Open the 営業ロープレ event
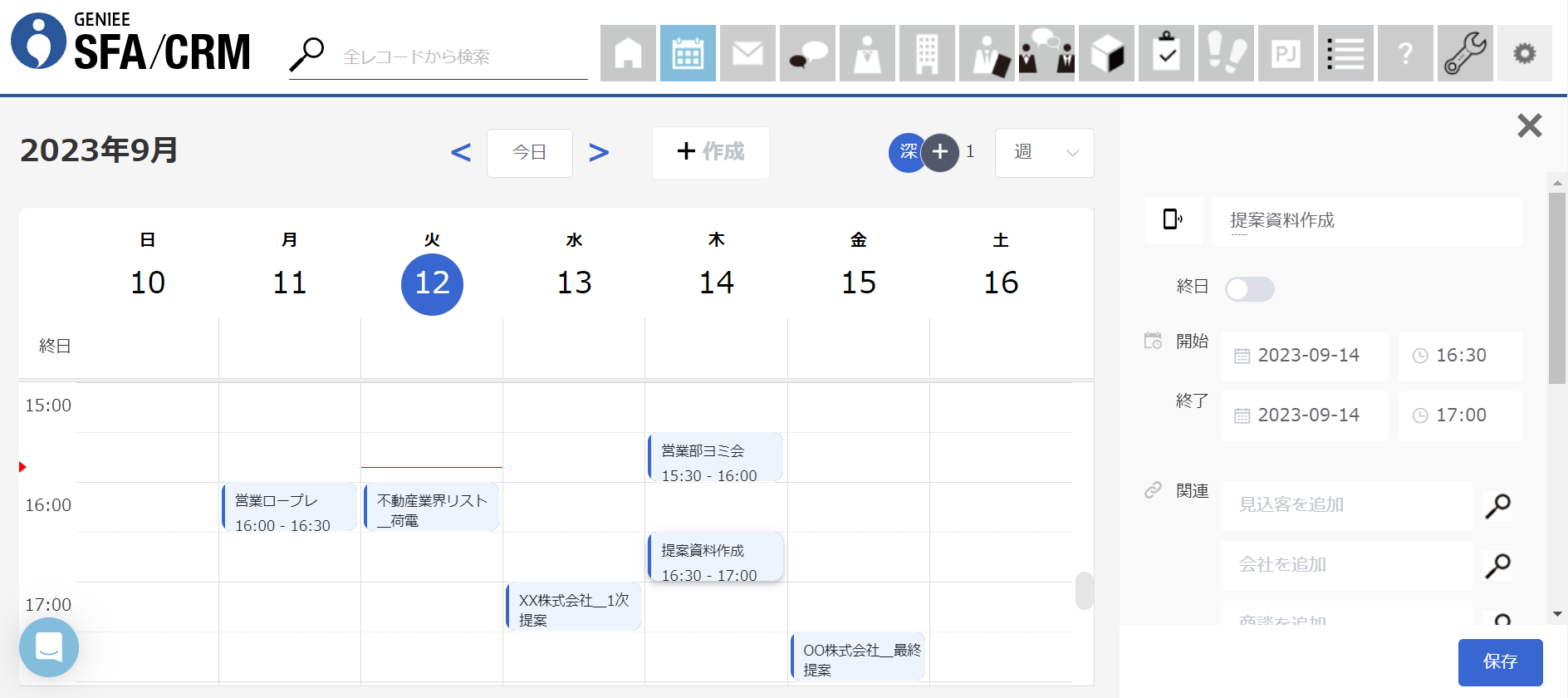1568x698 pixels. coord(289,506)
